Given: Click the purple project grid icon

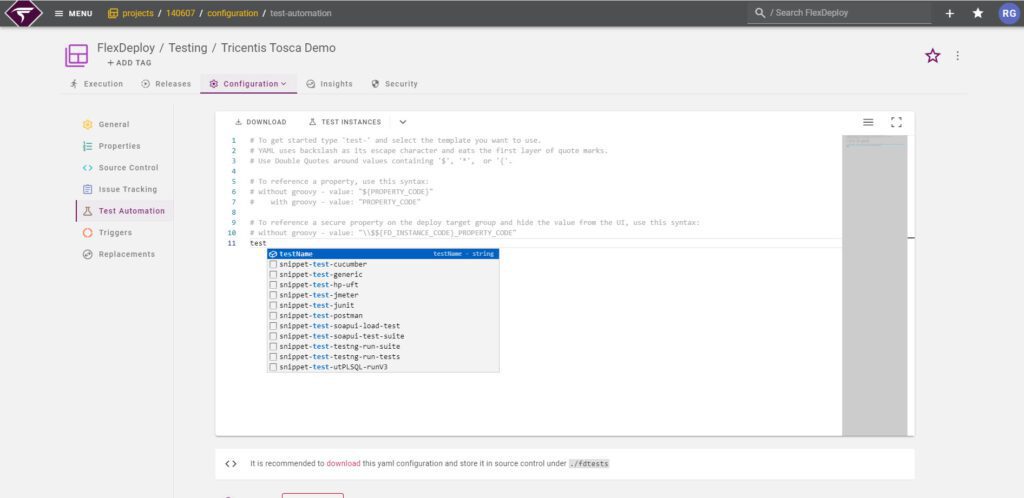Looking at the screenshot, I should pyautogui.click(x=76, y=55).
